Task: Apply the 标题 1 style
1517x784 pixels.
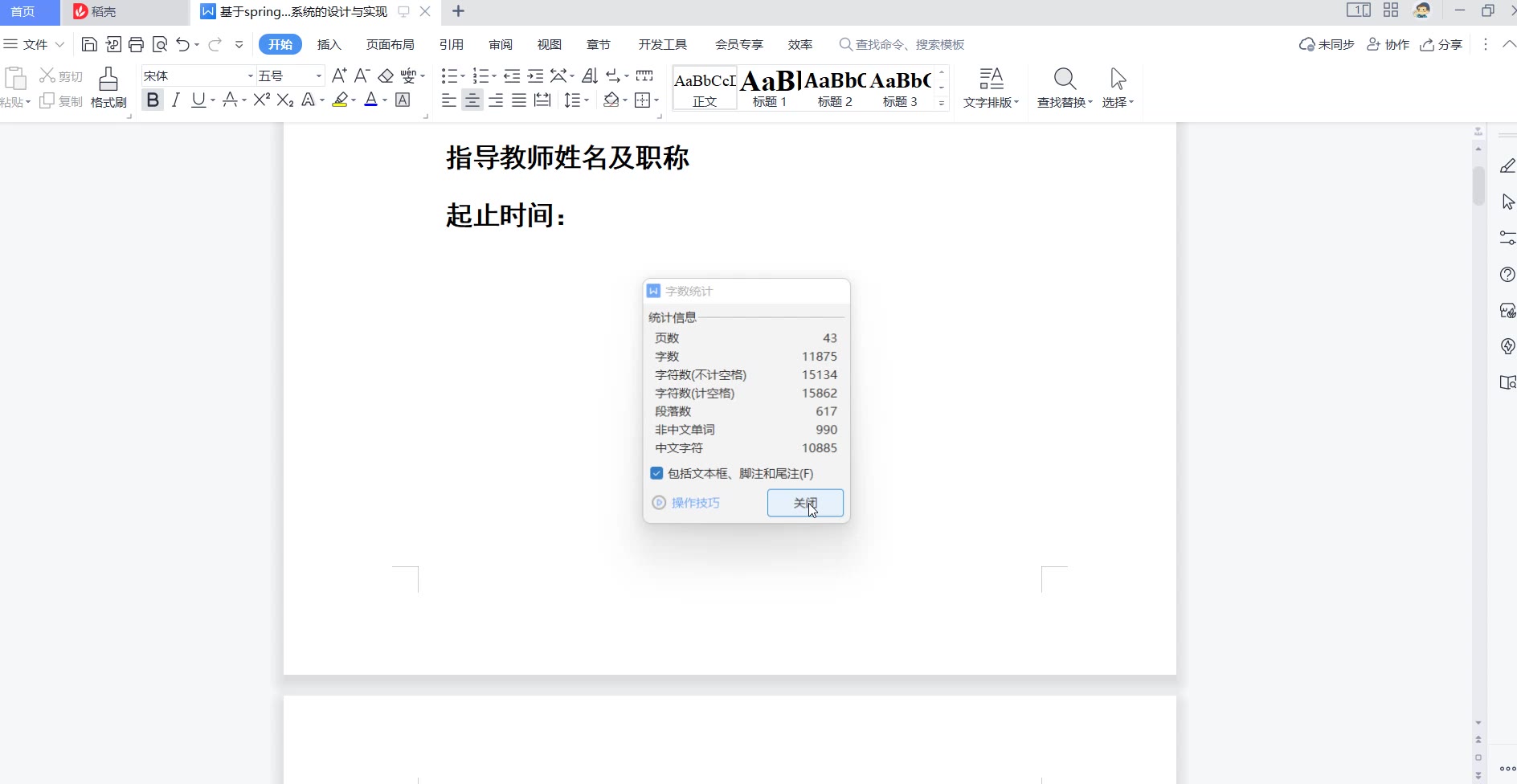Action: pos(770,88)
